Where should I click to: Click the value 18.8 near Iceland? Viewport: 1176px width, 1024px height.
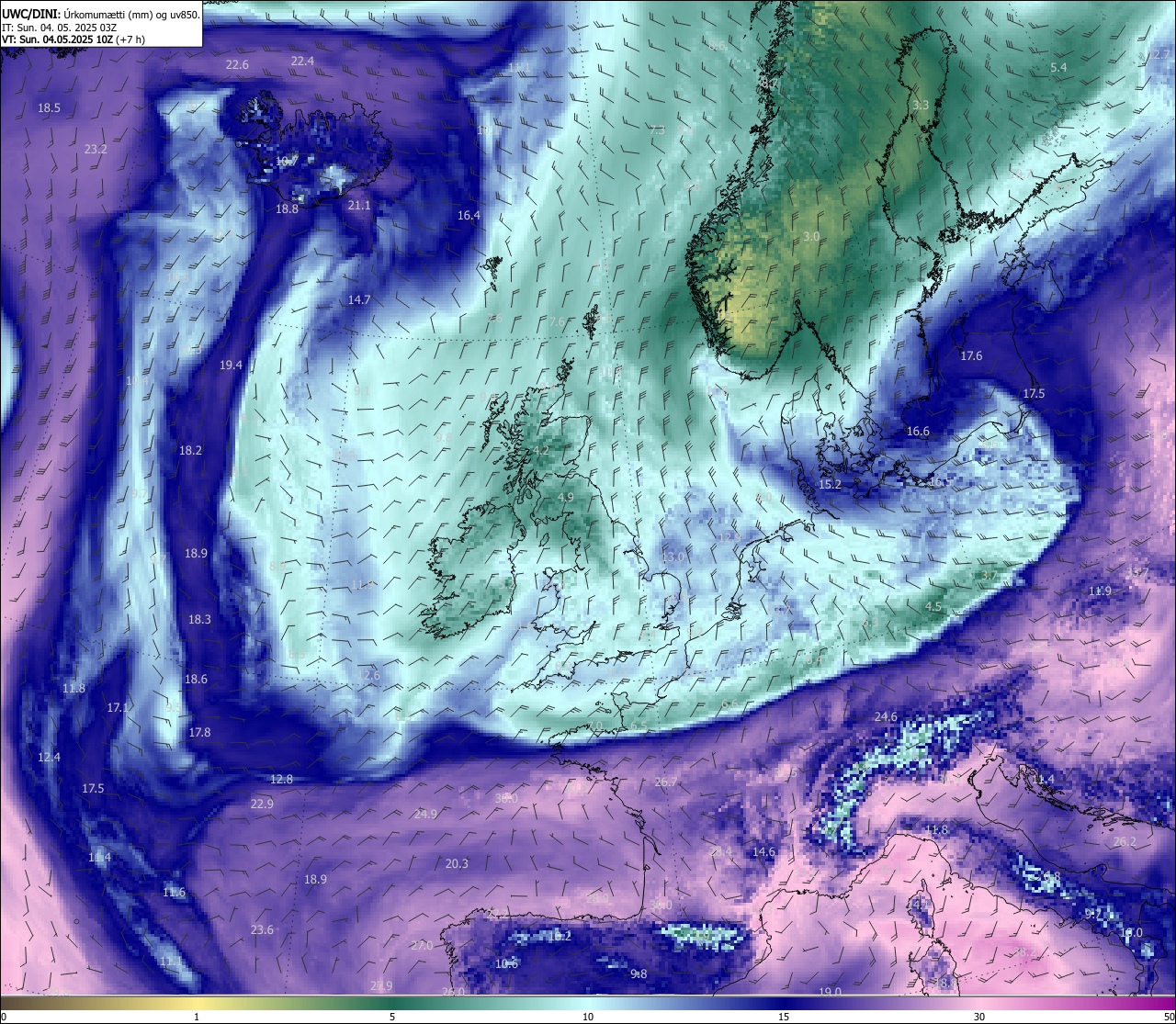[x=288, y=208]
